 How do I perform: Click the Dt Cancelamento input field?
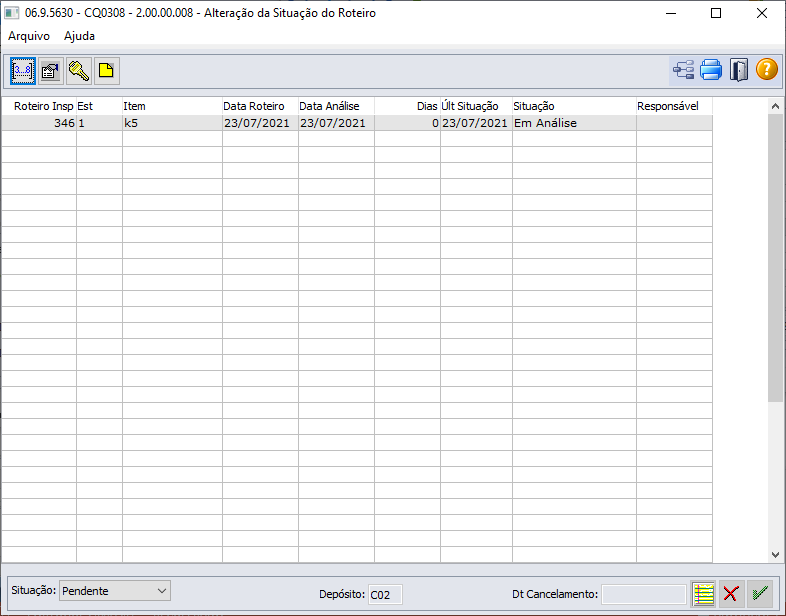pyautogui.click(x=644, y=595)
